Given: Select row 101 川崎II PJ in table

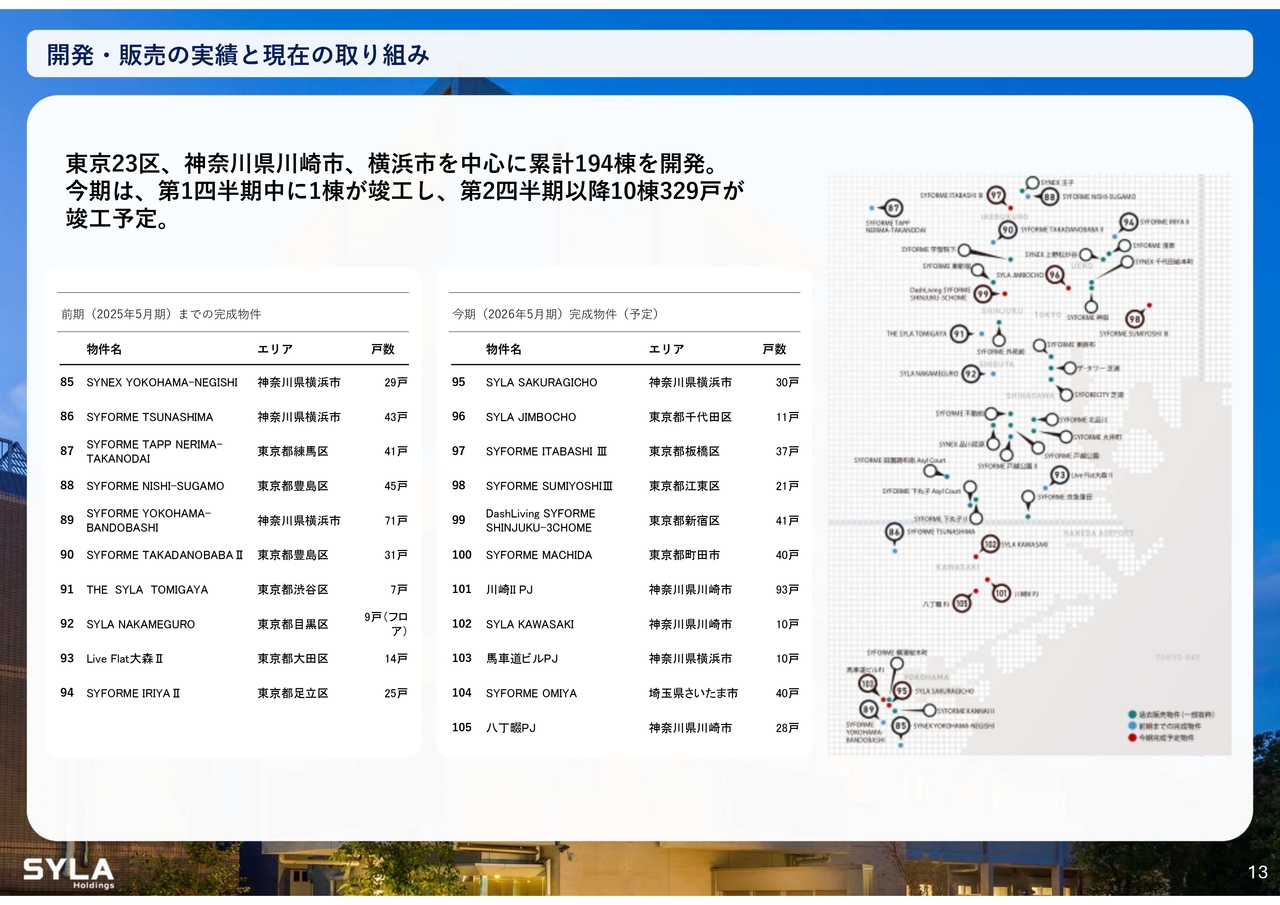Looking at the screenshot, I should [624, 589].
